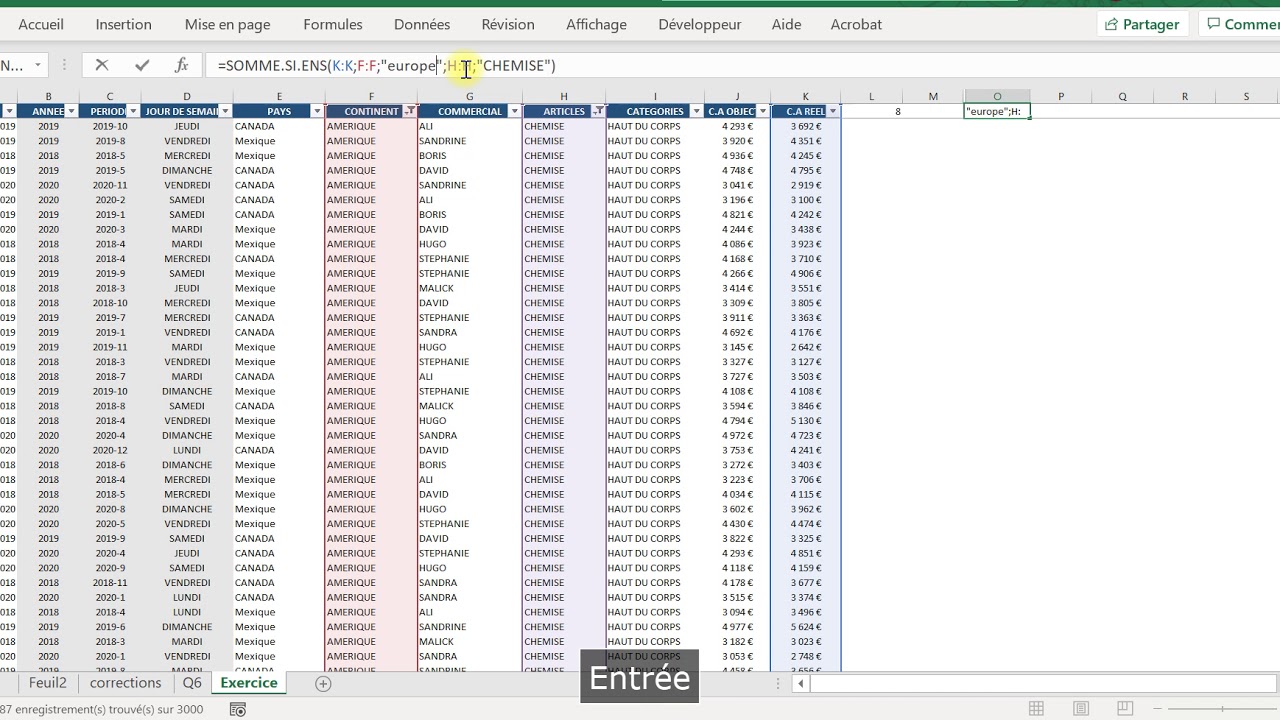The height and width of the screenshot is (720, 1280).
Task: Open the JOUR DE SEMAINE filter dropdown
Action: coord(225,111)
